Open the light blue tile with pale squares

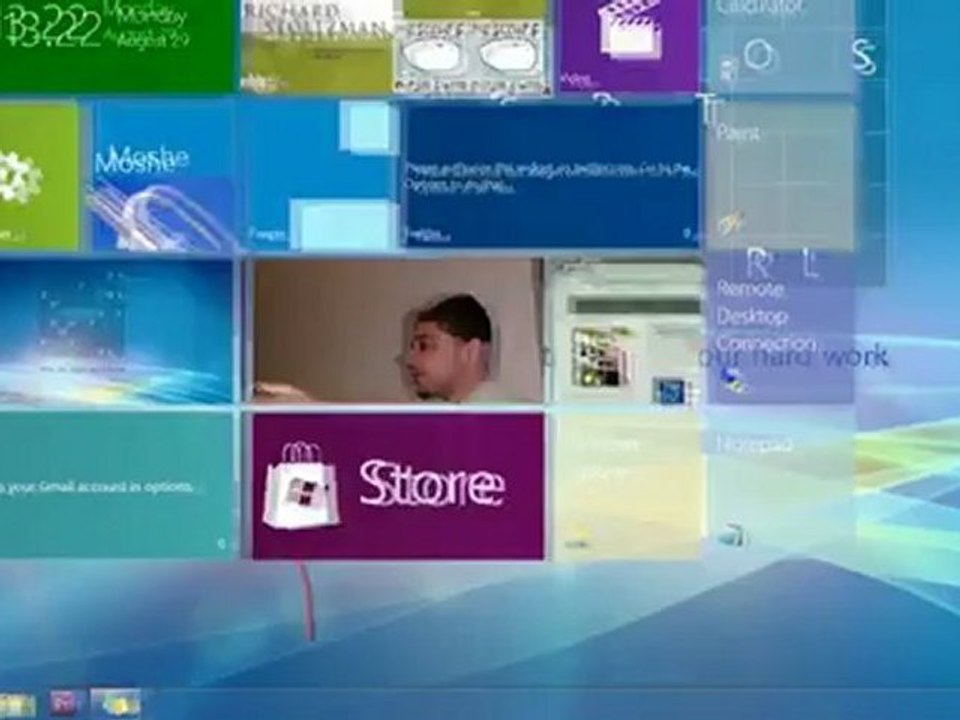click(x=318, y=176)
